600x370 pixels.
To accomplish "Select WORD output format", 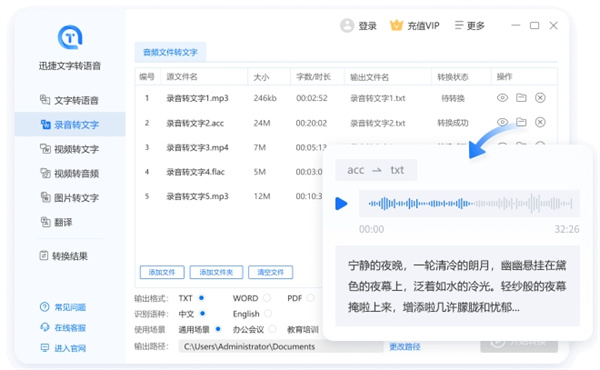I will click(267, 298).
